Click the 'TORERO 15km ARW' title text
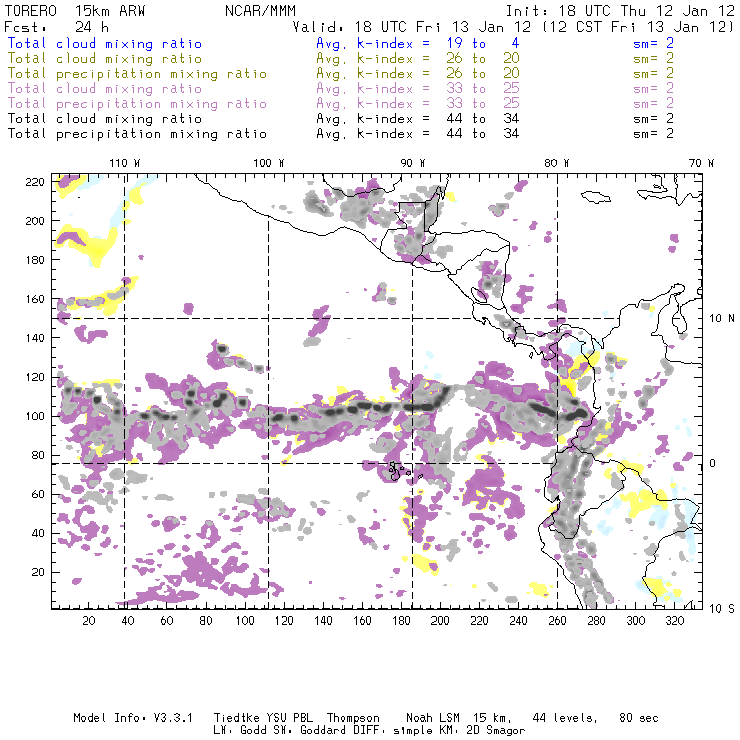Viewport: 740px width, 740px height. (75, 11)
